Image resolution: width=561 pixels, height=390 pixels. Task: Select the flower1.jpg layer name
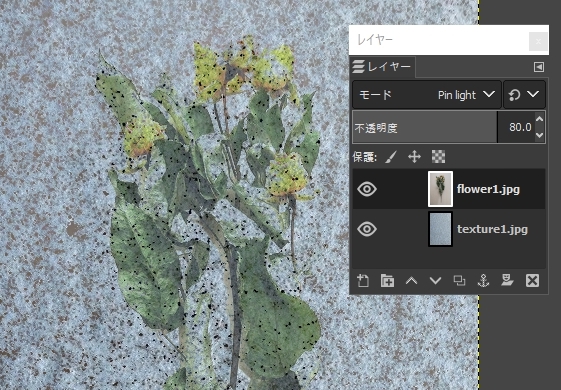point(488,189)
